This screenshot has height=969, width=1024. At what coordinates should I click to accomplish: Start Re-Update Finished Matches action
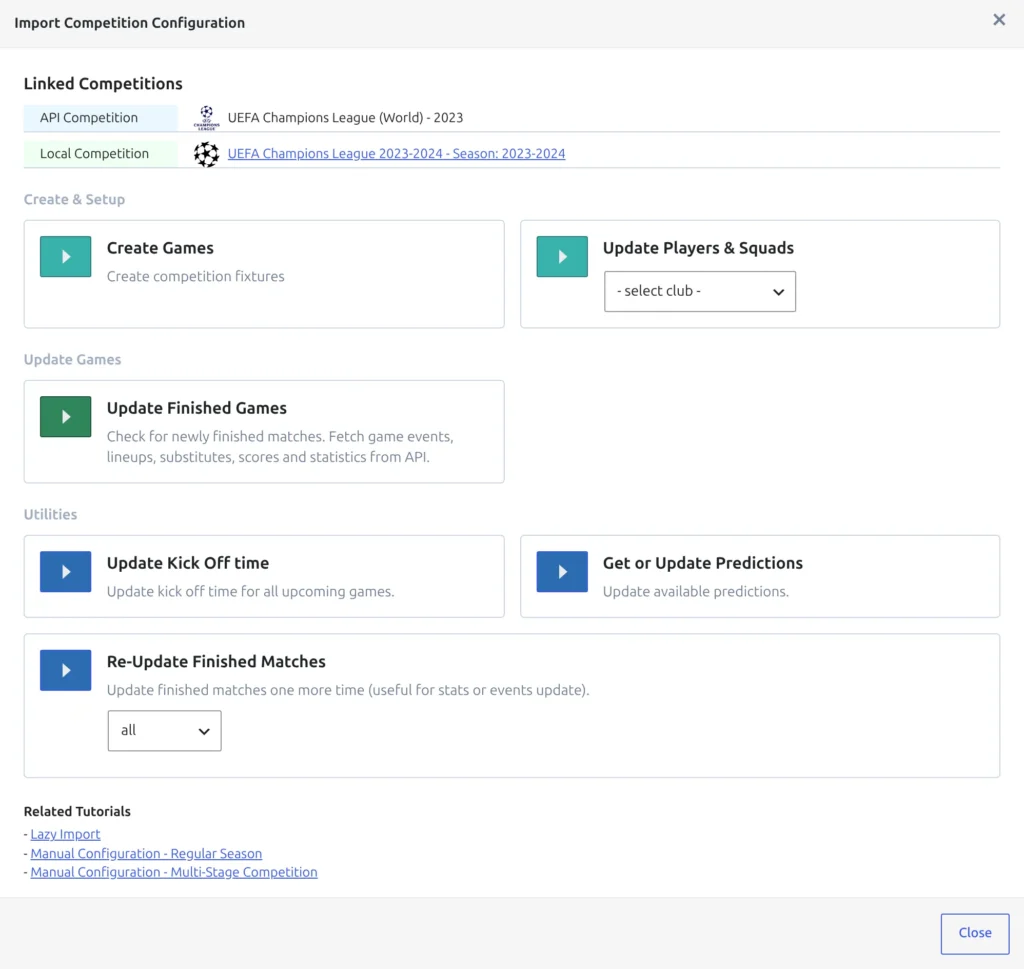click(65, 670)
